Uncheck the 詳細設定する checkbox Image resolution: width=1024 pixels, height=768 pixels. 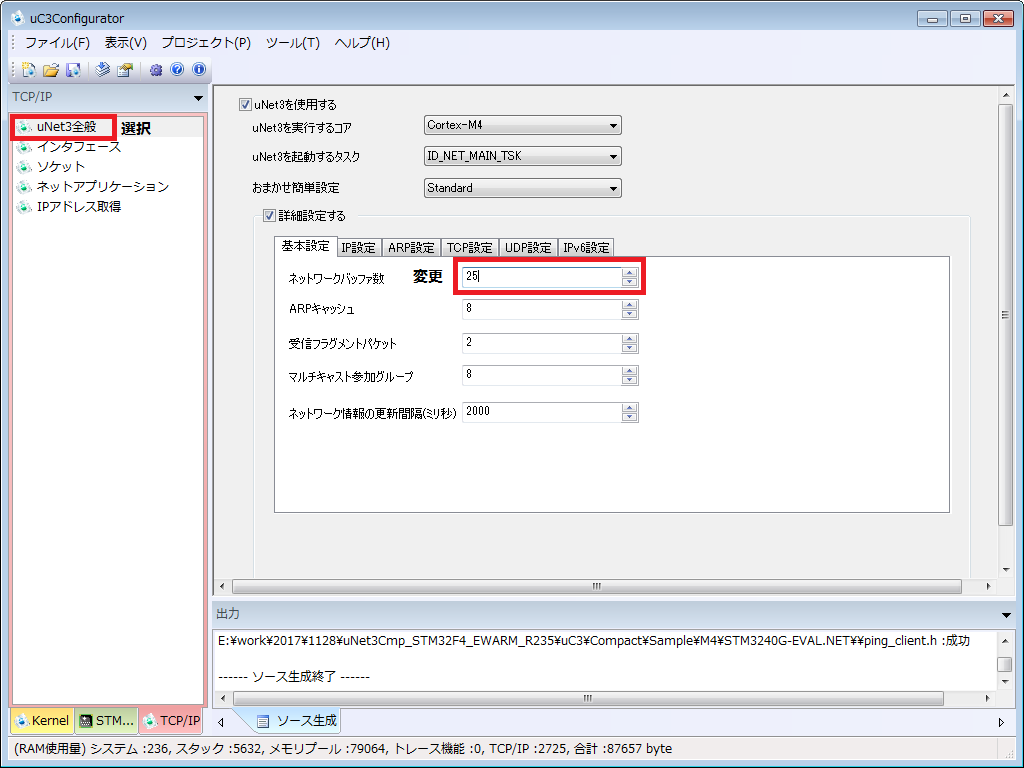269,215
